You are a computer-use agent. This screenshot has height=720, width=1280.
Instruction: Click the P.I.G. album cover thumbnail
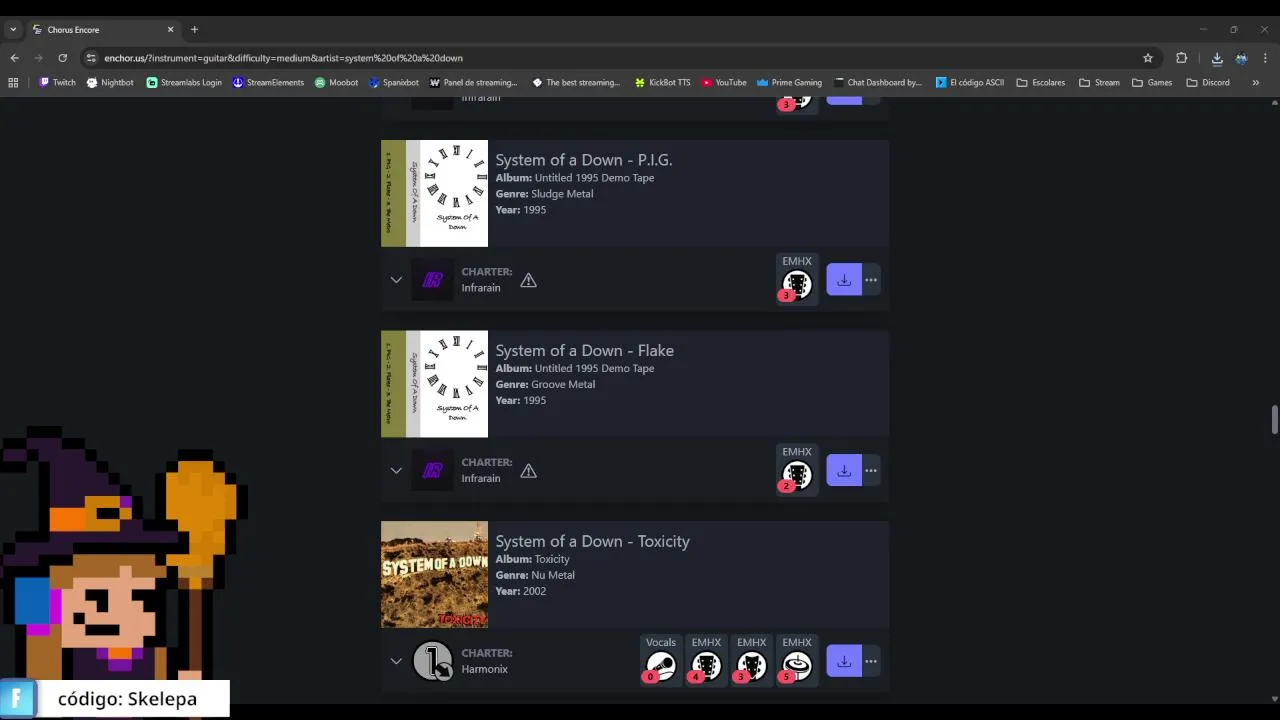tap(434, 193)
